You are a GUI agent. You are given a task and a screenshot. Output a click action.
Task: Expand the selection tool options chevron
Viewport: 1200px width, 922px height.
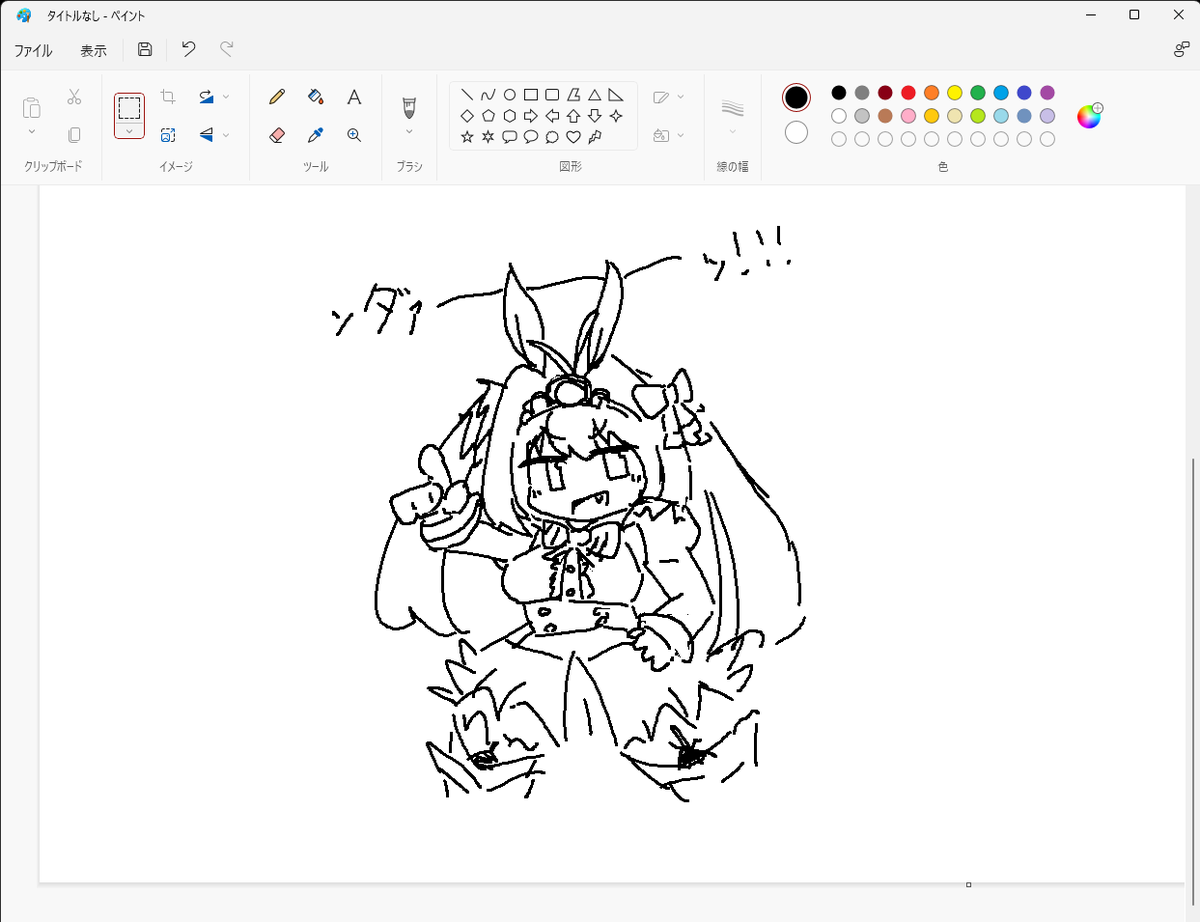click(129, 131)
